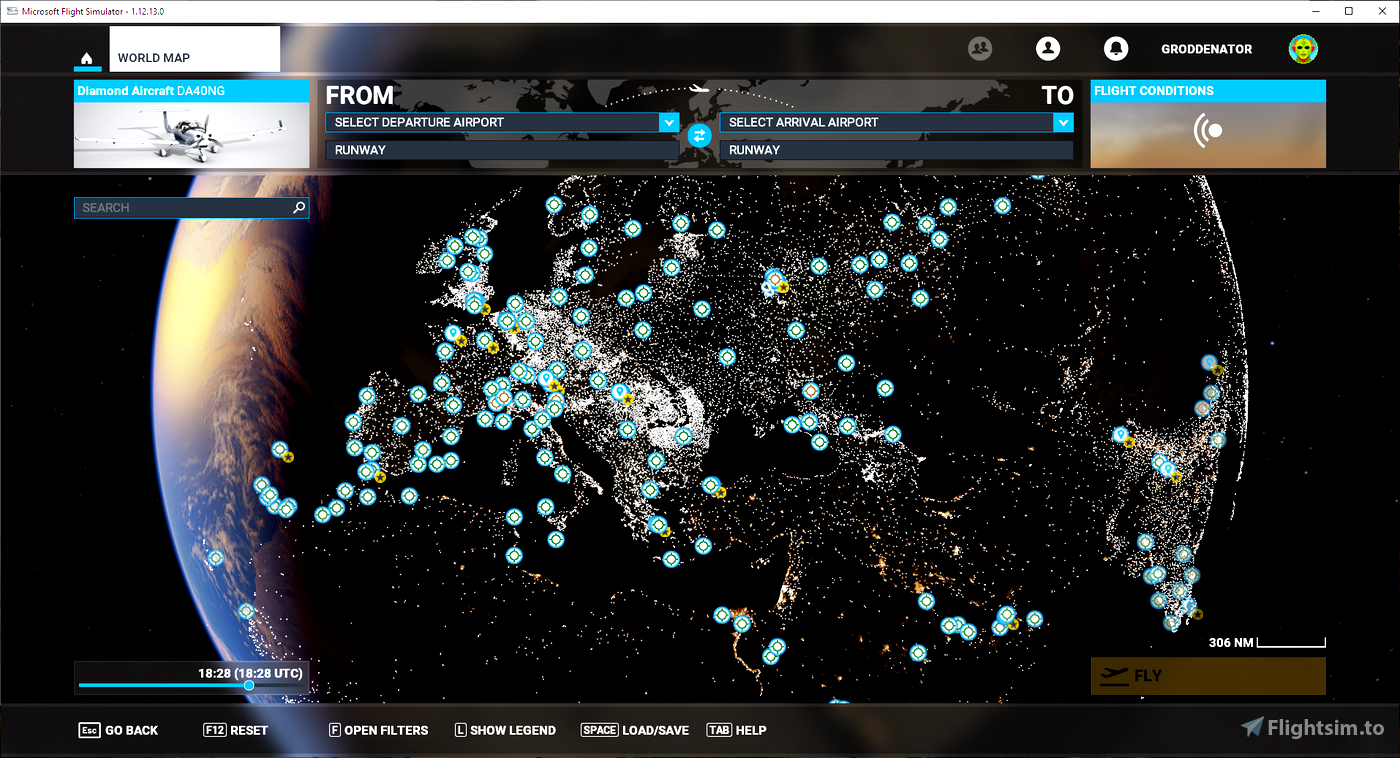Click the 306 NM map scale indicator
The height and width of the screenshot is (758, 1400).
1267,642
